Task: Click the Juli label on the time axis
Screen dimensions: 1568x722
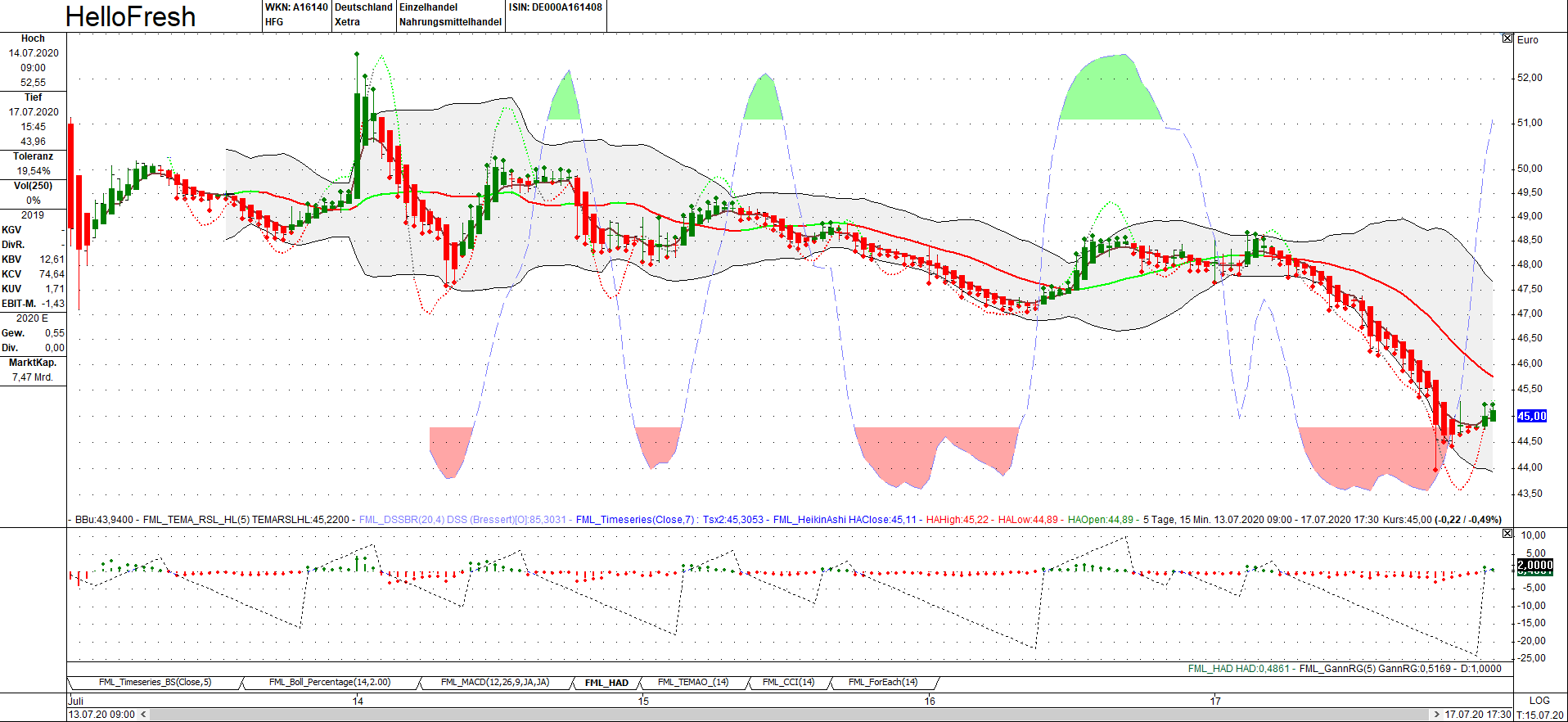Action: pyautogui.click(x=76, y=701)
